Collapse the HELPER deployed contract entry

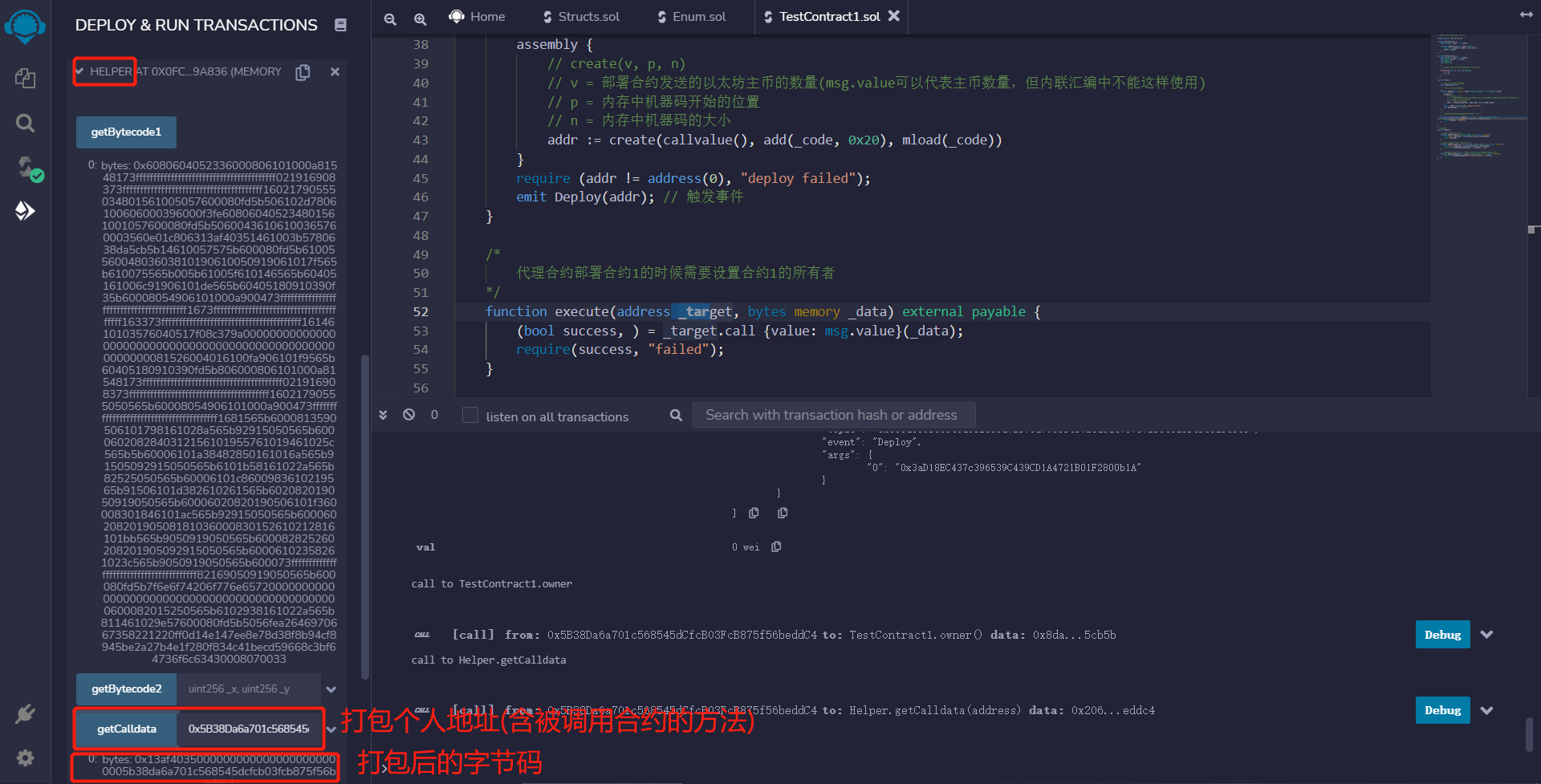[79, 71]
